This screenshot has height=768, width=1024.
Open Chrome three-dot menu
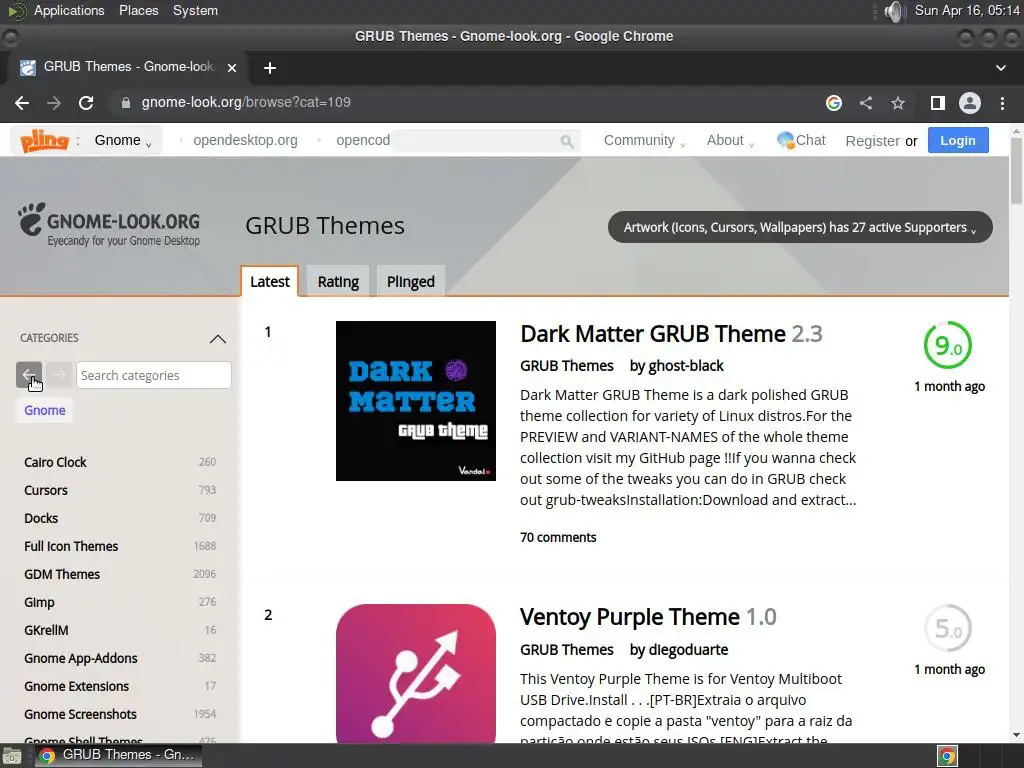pyautogui.click(x=1002, y=103)
